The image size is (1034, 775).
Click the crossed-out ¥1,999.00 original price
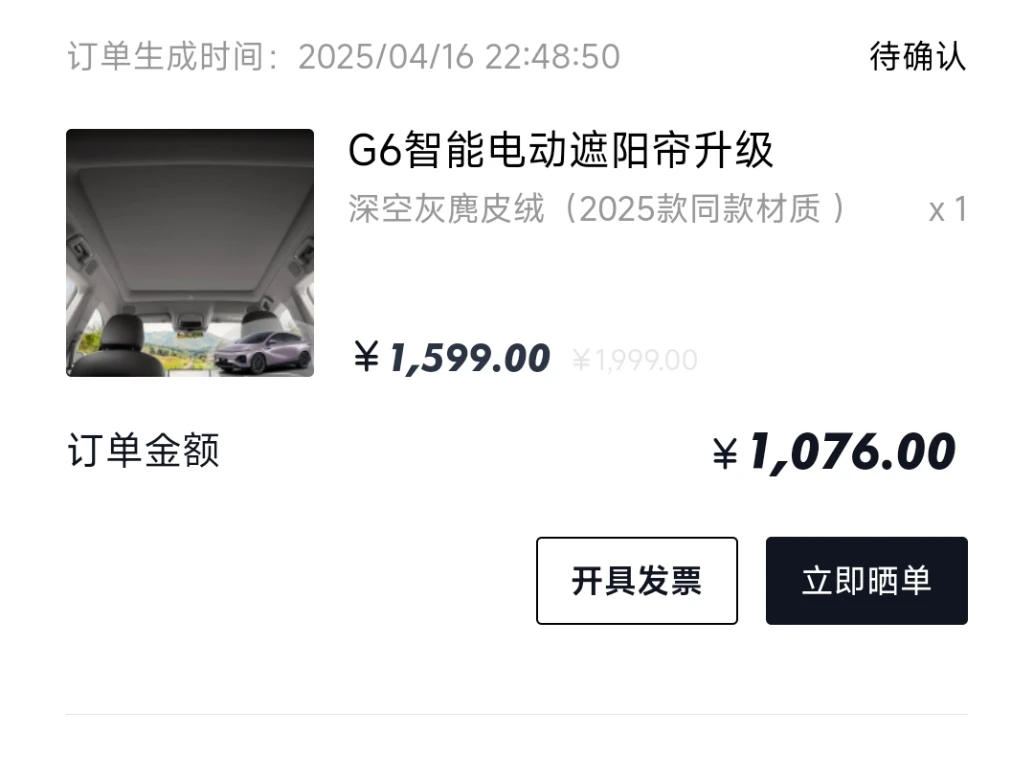pyautogui.click(x=635, y=360)
